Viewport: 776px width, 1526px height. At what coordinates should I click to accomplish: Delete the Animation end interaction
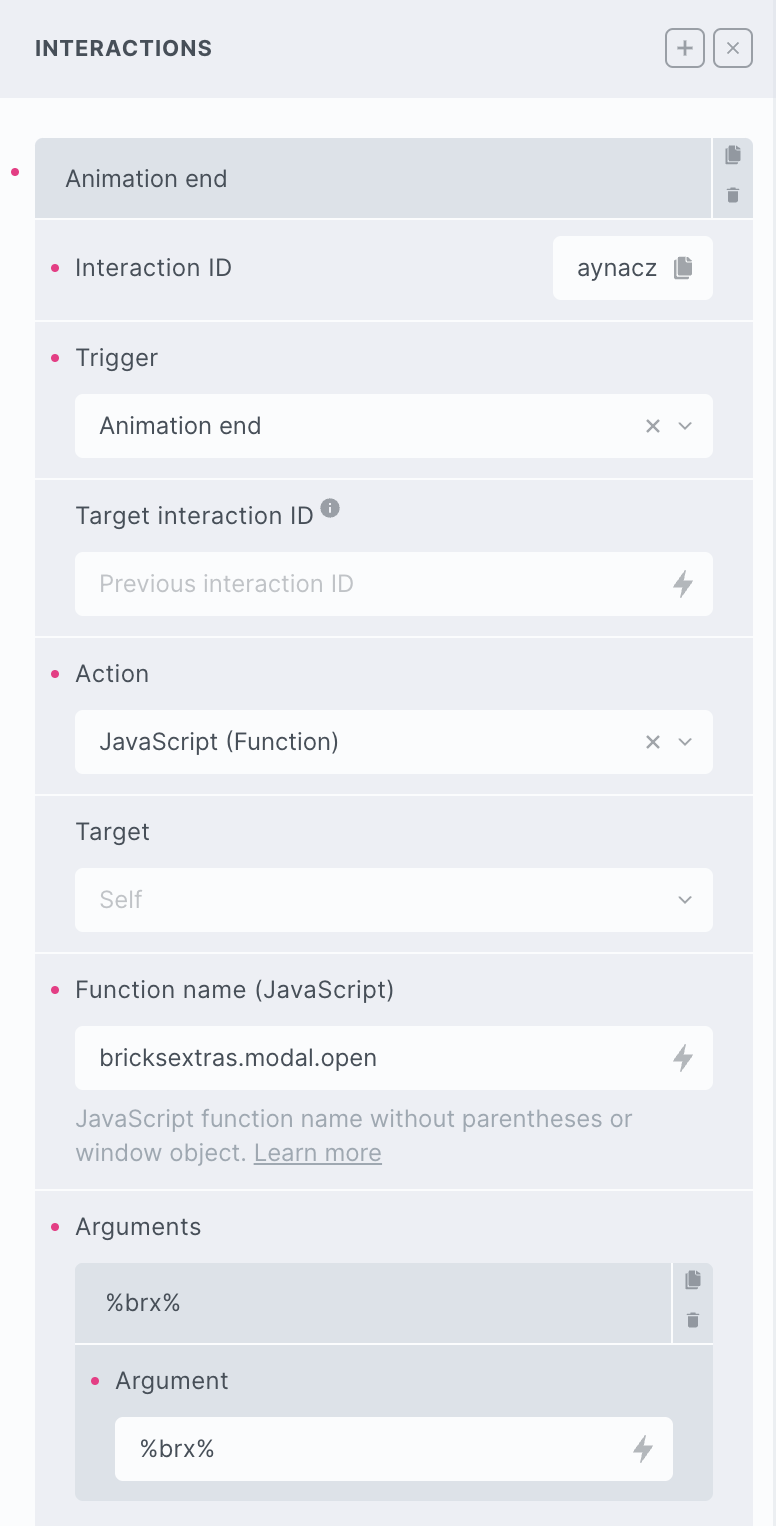(733, 196)
